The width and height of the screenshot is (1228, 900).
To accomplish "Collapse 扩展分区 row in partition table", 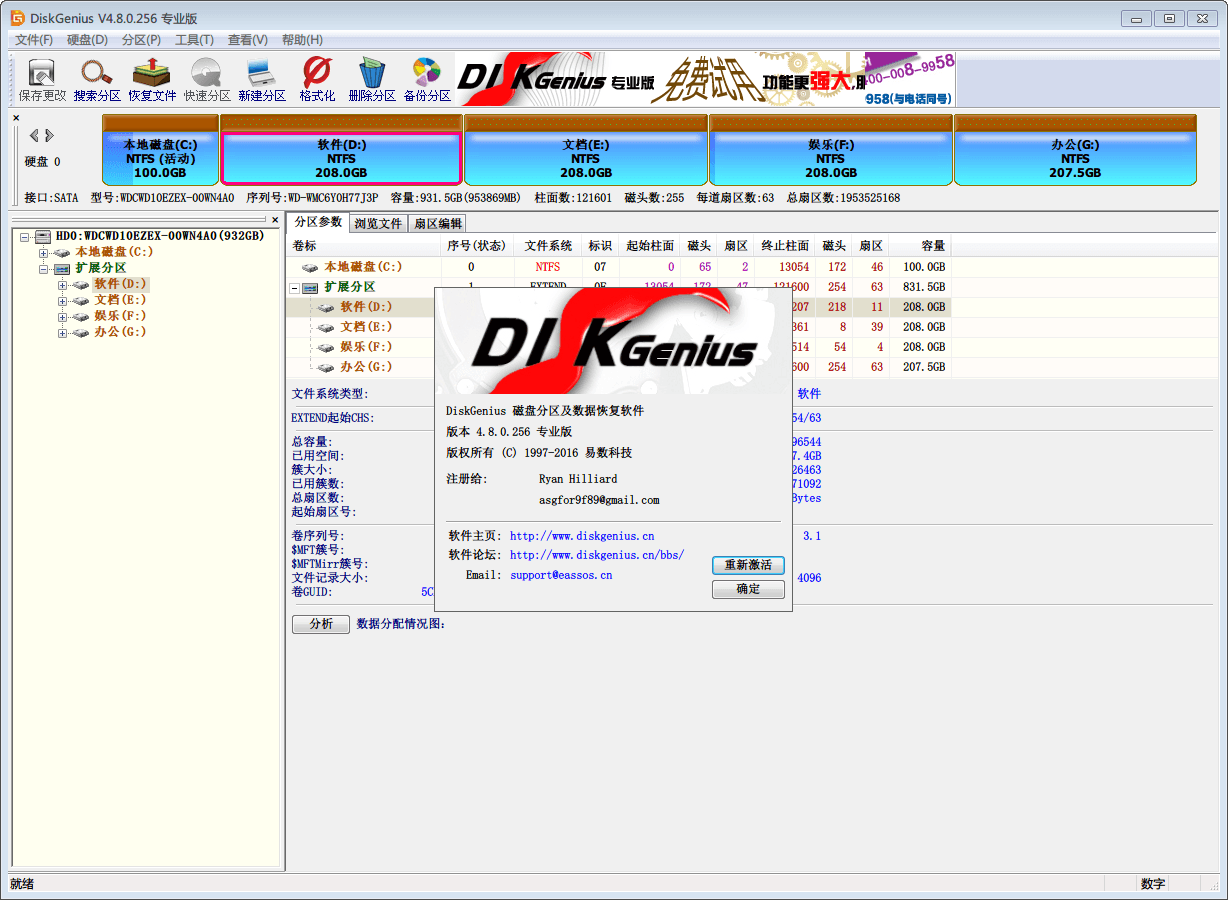I will point(295,288).
